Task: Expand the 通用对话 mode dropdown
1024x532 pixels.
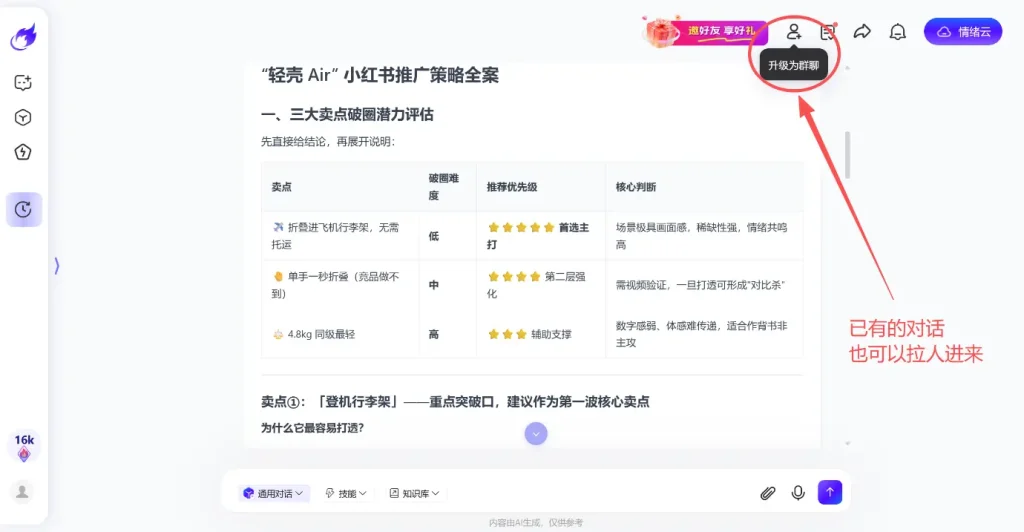Action: (x=274, y=493)
